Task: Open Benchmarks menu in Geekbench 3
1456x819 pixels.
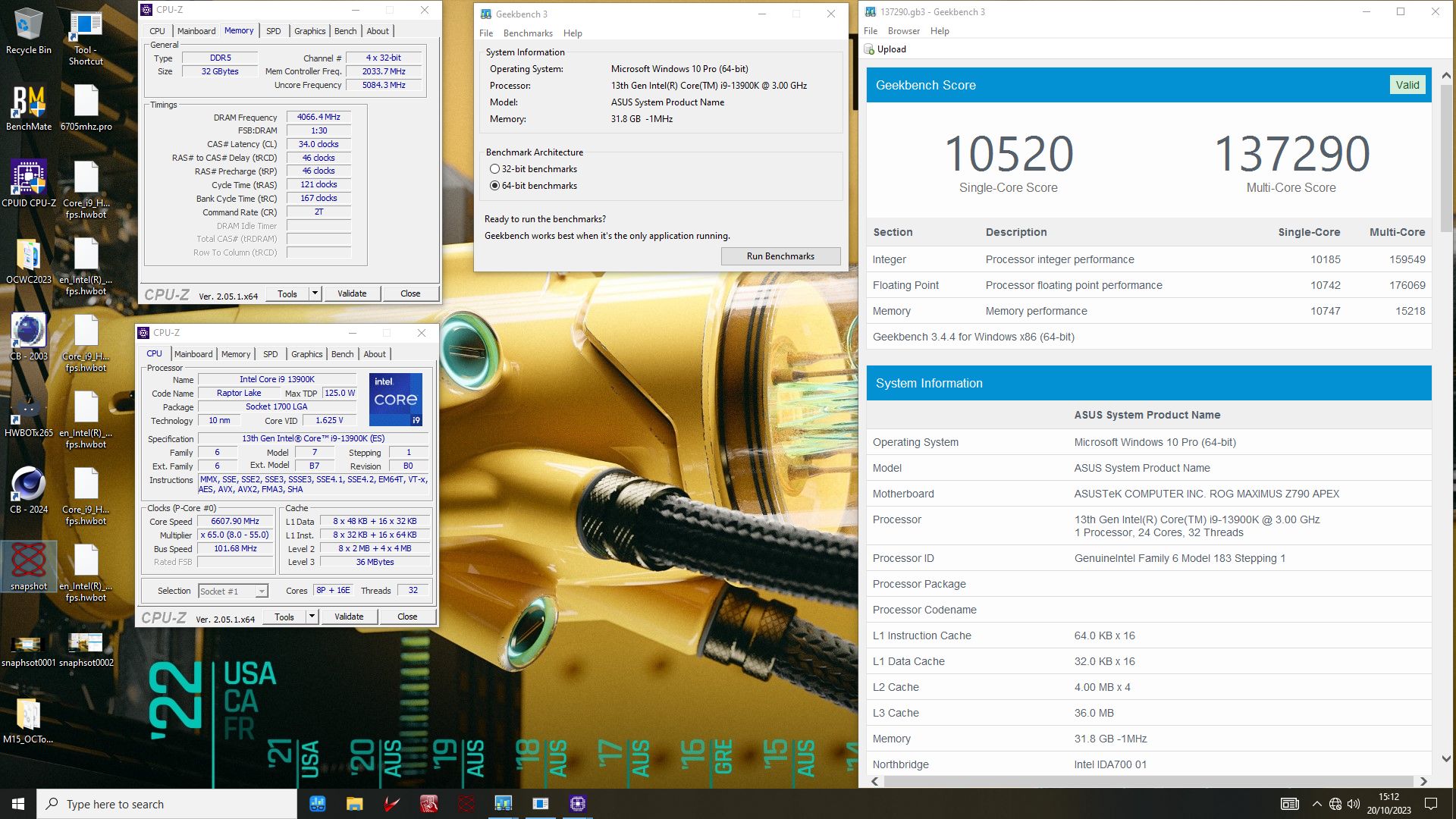Action: 528,33
